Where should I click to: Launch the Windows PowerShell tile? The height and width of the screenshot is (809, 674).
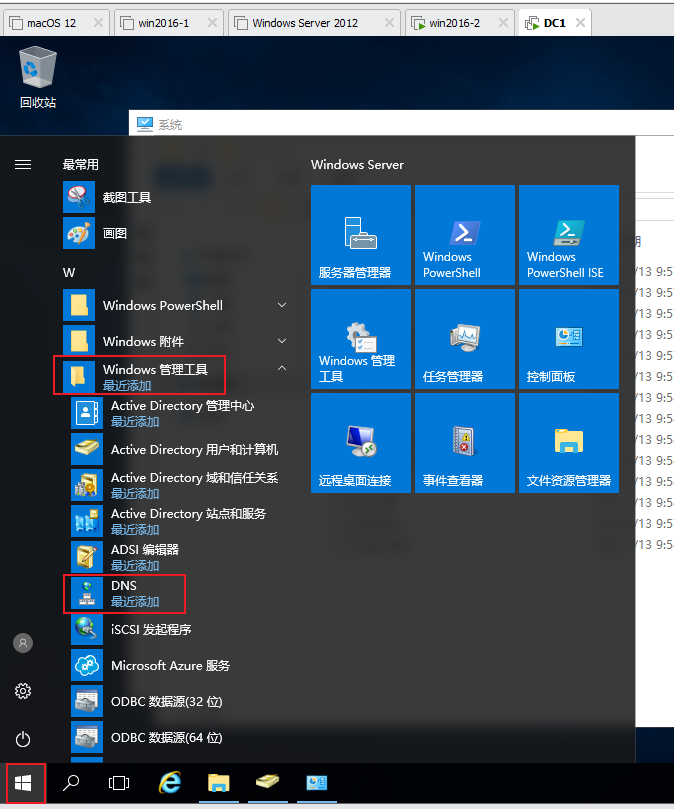coord(464,235)
